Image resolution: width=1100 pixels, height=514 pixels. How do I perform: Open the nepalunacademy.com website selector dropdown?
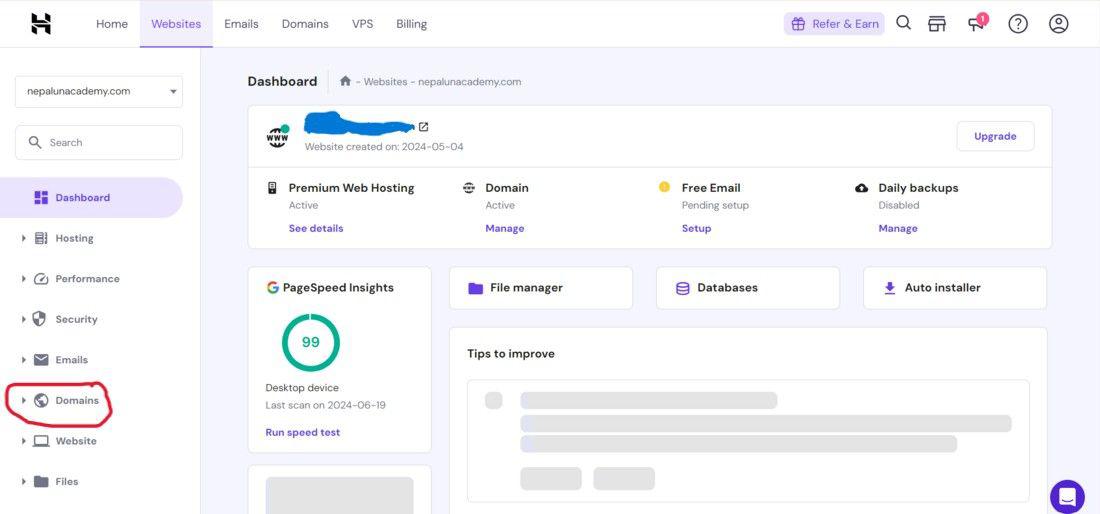(99, 92)
